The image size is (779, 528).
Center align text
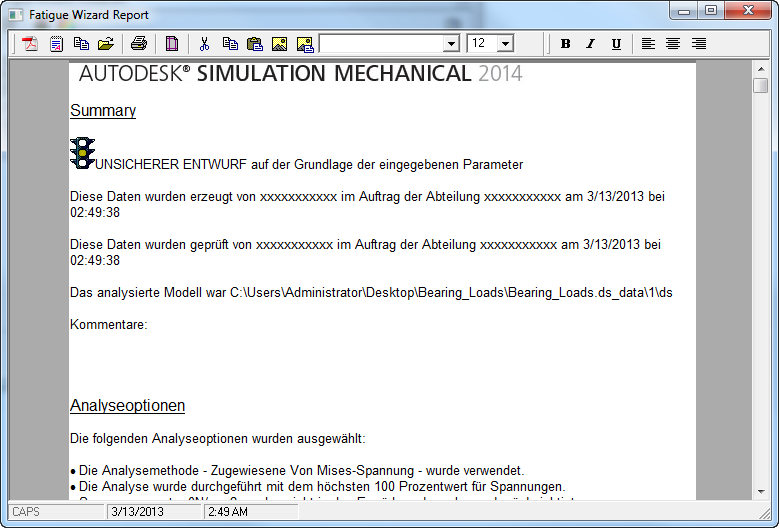point(673,44)
